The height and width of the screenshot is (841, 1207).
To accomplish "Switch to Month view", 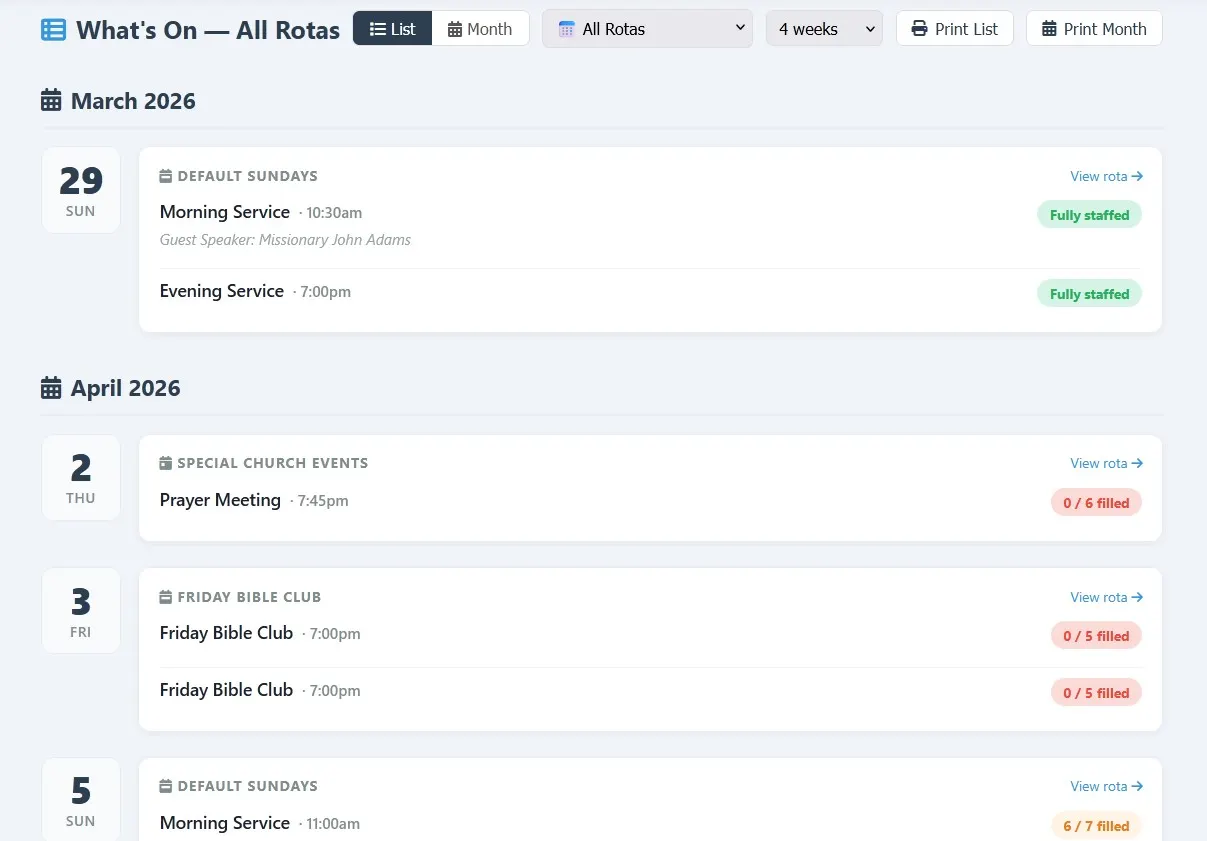I will click(x=480, y=29).
